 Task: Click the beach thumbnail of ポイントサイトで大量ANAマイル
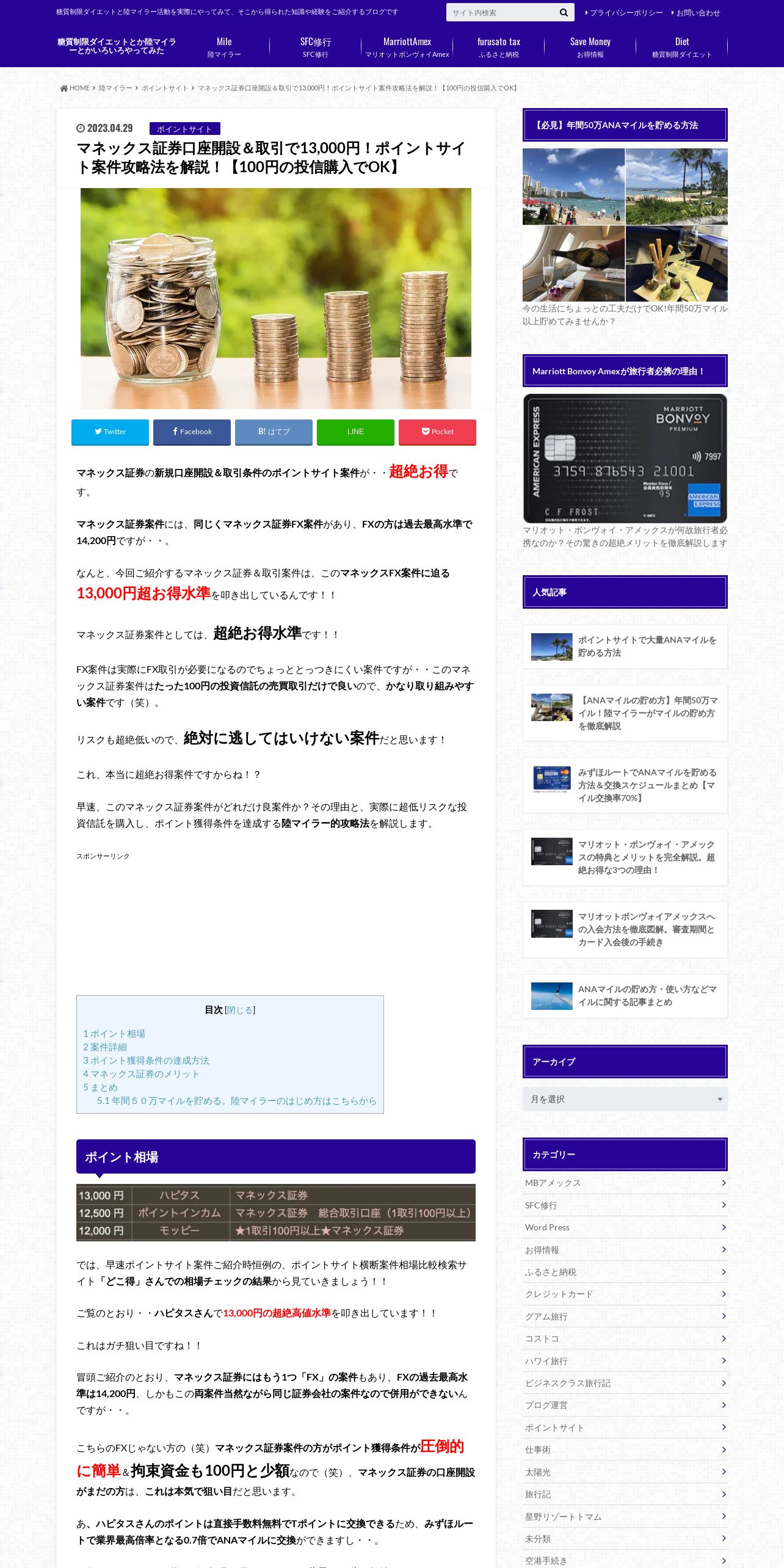tap(552, 647)
